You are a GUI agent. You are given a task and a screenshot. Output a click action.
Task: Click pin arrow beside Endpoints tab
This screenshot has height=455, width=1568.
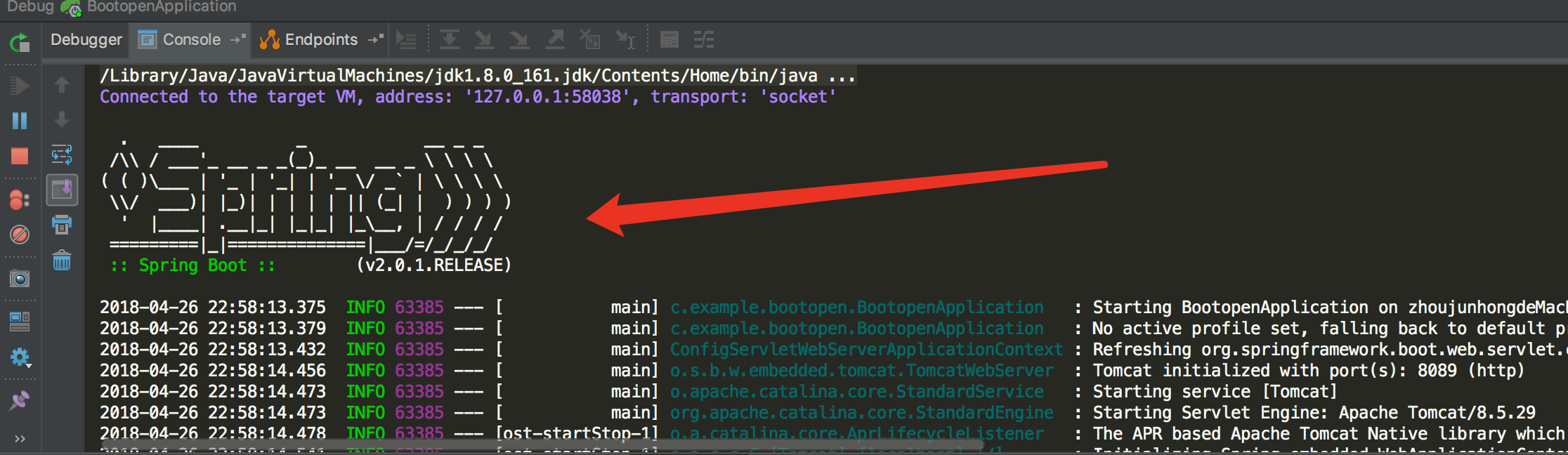[x=376, y=39]
